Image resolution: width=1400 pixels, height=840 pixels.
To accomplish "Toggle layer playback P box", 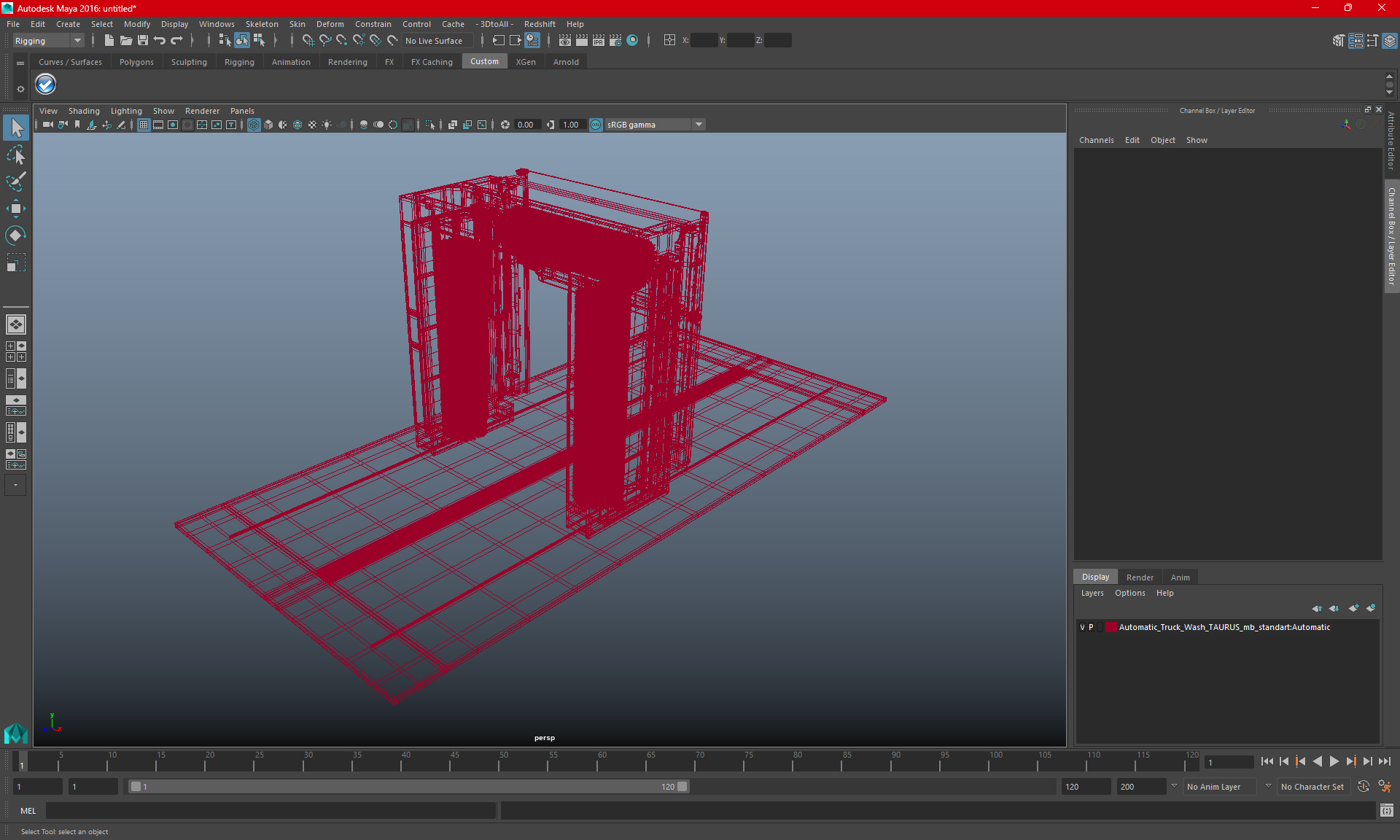I will [x=1092, y=627].
